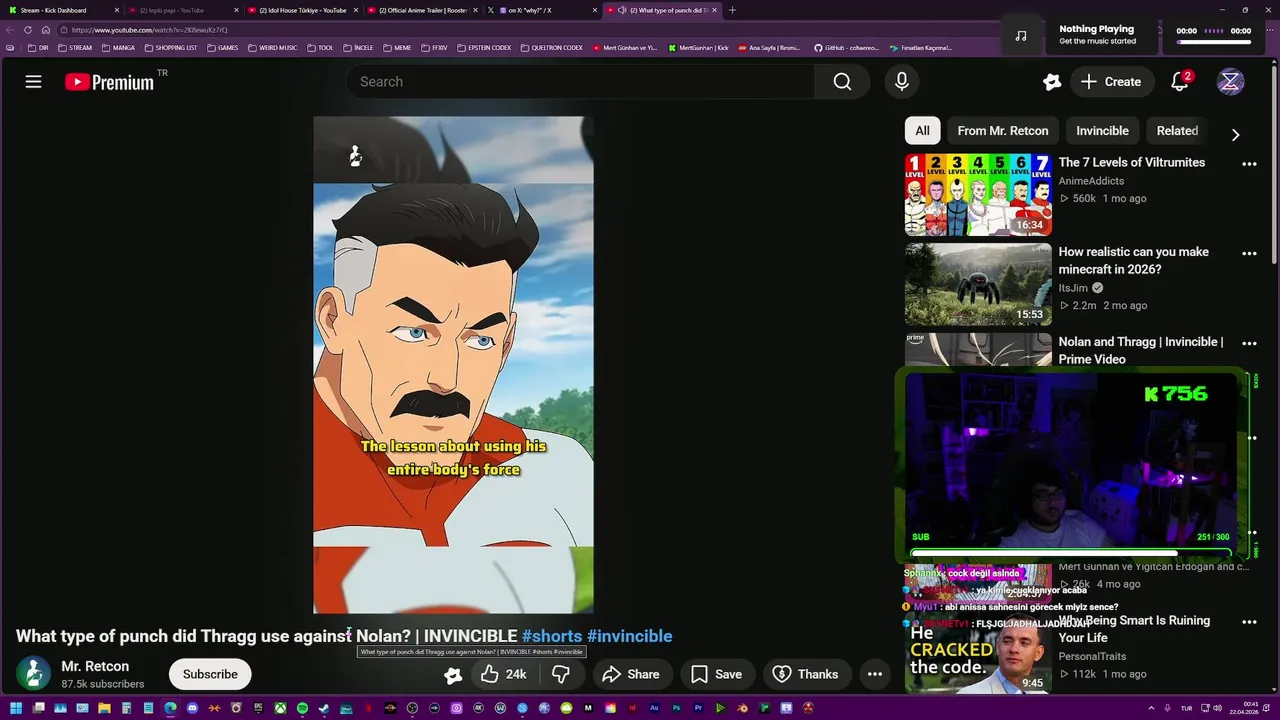Screen dimensions: 1280x720
Task: Launch Spotify from the taskbar
Action: [302, 708]
